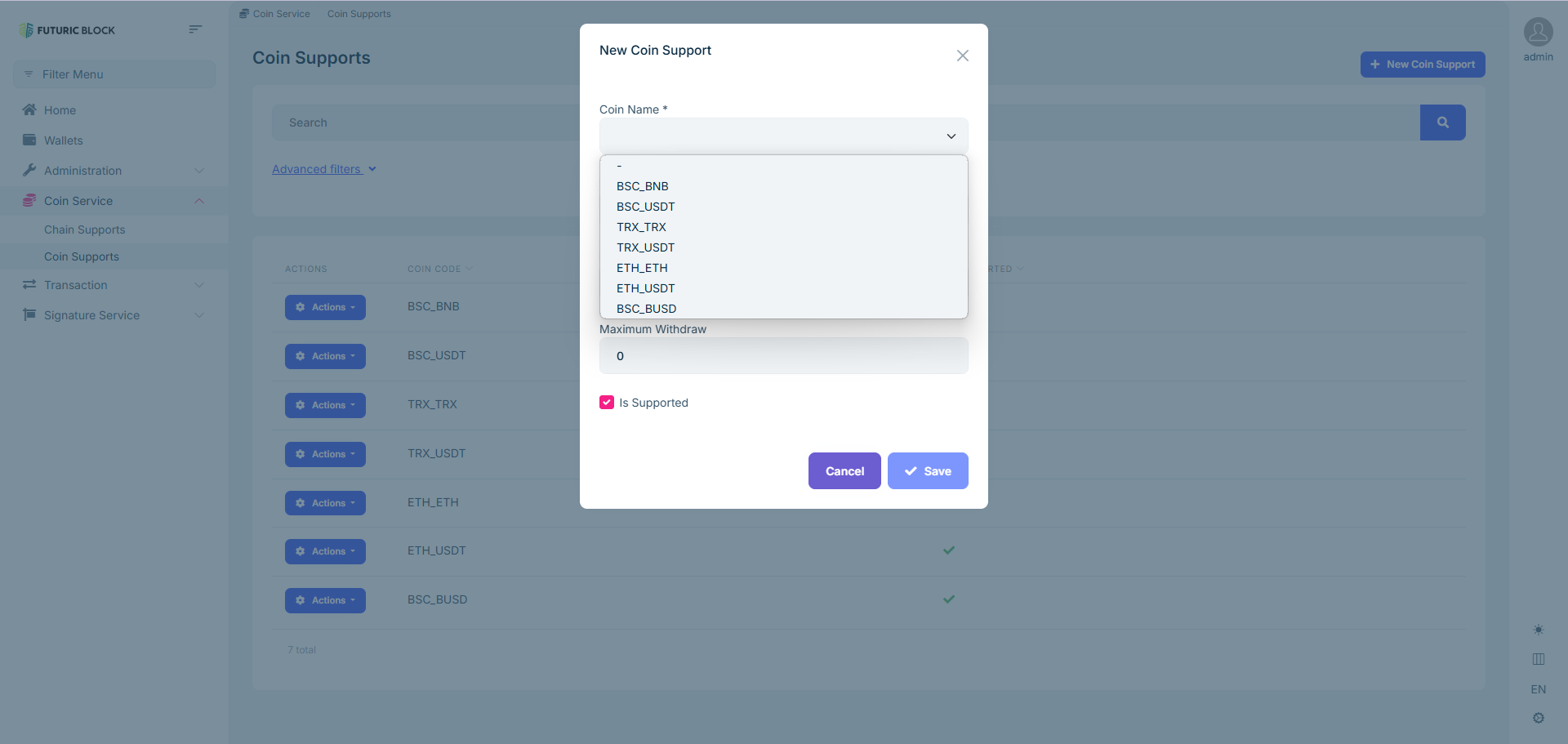Uncheck the Is Supported checkbox

coord(607,403)
